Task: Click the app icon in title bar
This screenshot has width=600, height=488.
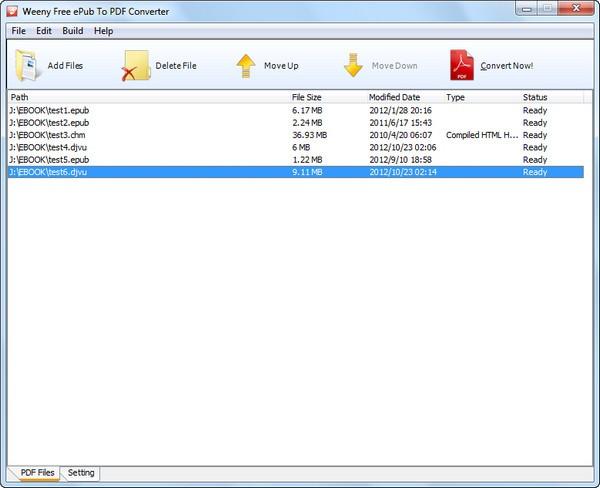Action: tap(13, 11)
